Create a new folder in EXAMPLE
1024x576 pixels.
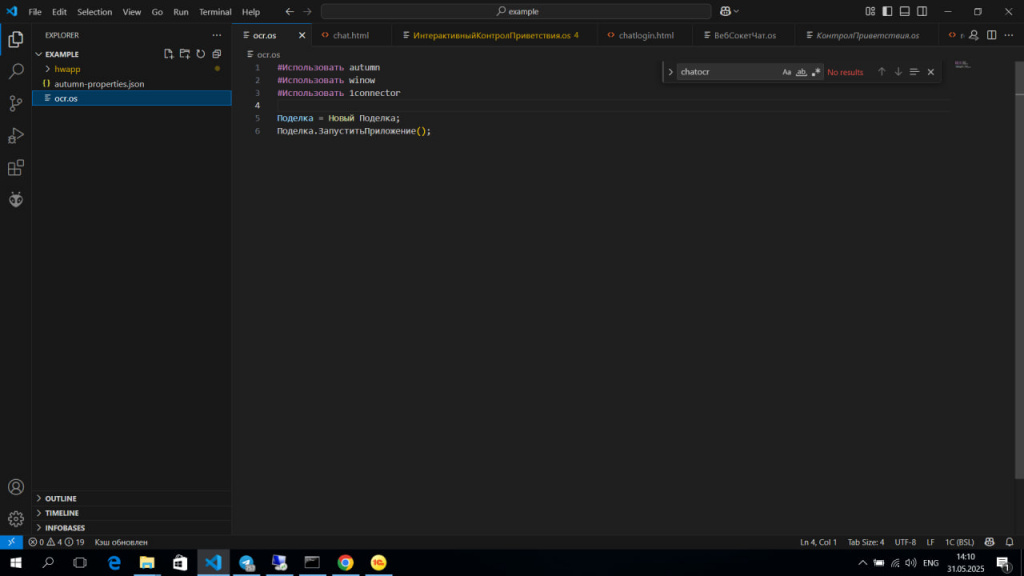[x=185, y=54]
